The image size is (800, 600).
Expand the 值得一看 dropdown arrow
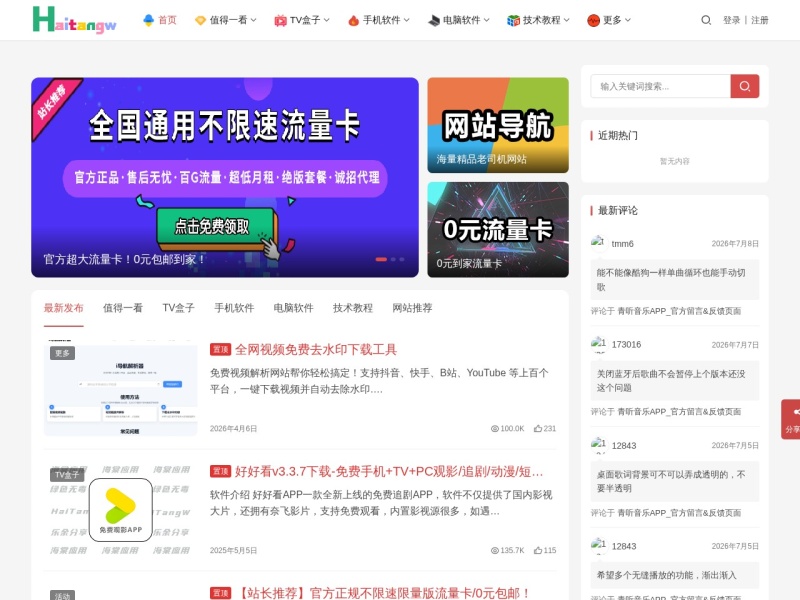254,20
